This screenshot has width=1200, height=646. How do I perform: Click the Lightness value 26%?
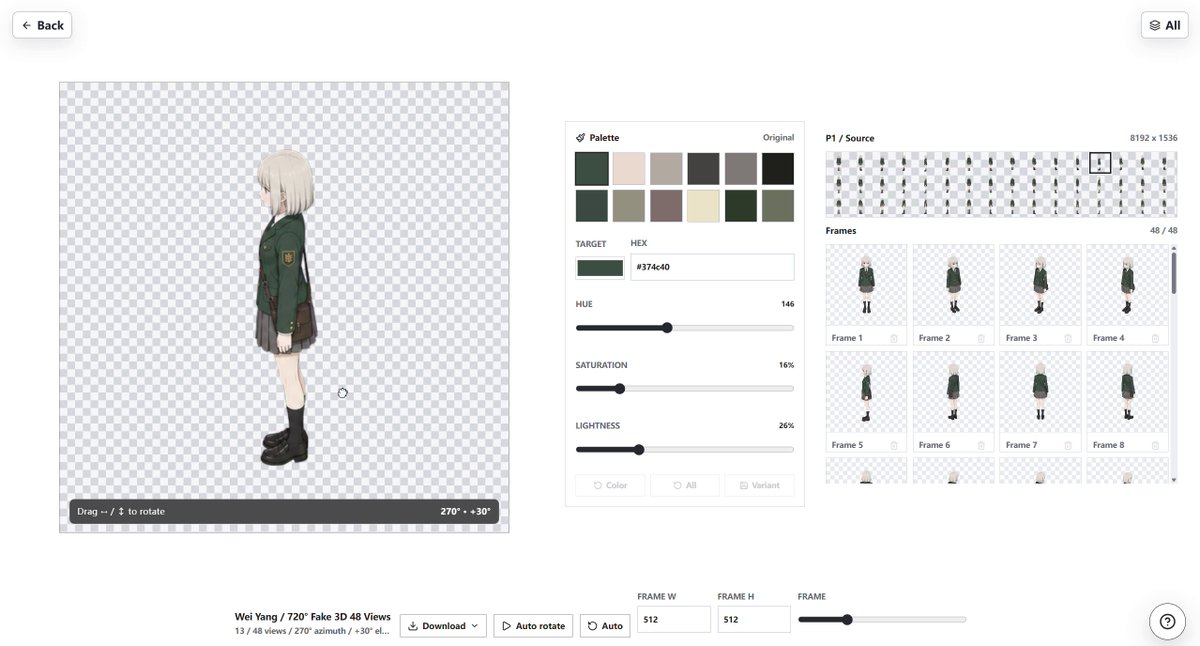pyautogui.click(x=786, y=426)
